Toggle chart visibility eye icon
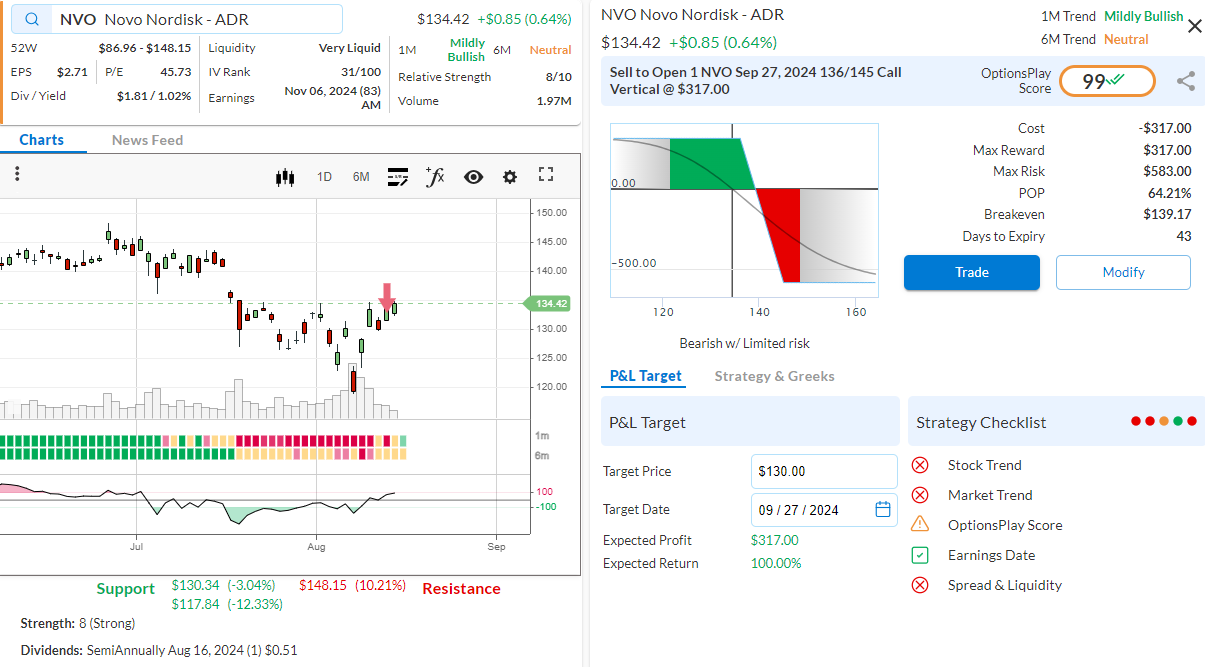1205x667 pixels. pos(473,177)
